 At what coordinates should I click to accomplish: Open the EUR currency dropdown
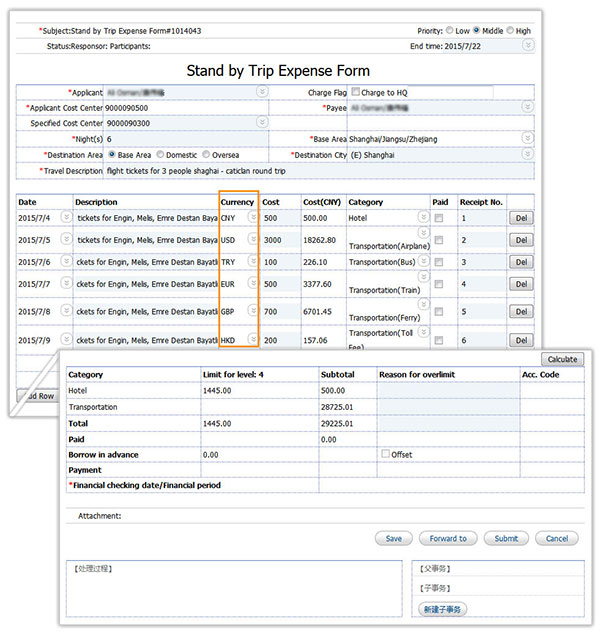253,283
